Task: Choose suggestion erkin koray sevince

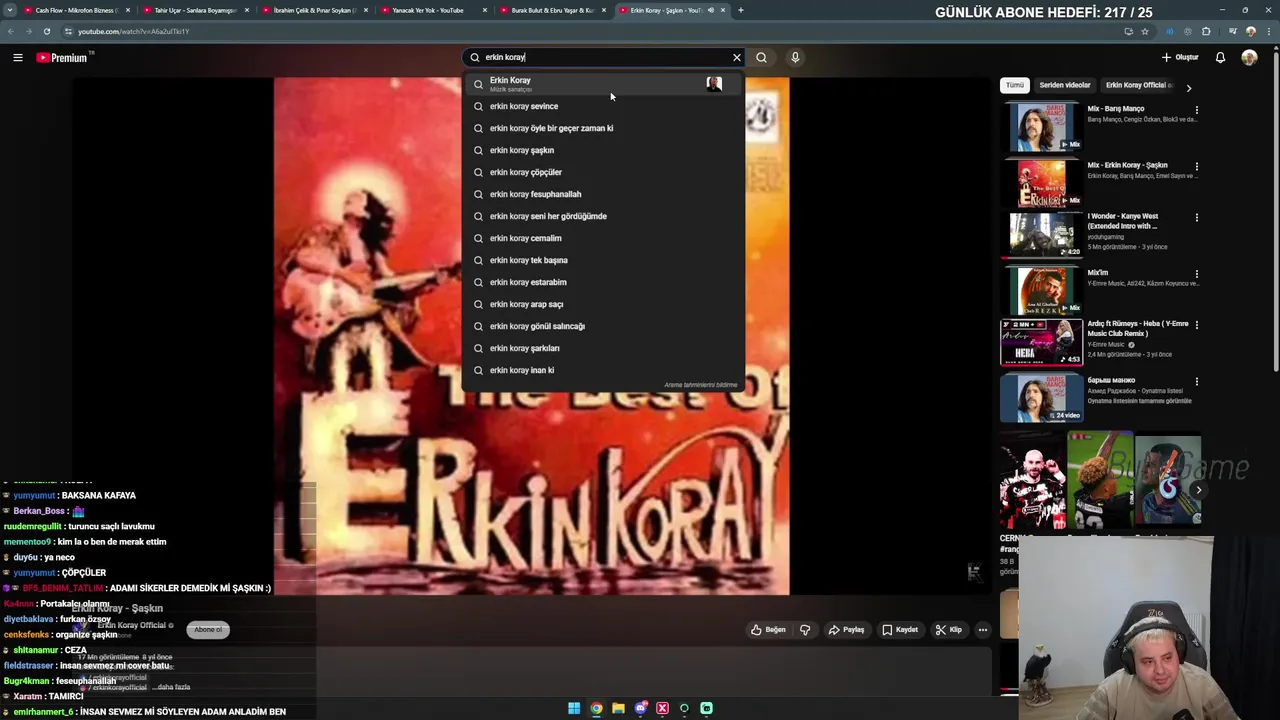Action: [x=603, y=106]
